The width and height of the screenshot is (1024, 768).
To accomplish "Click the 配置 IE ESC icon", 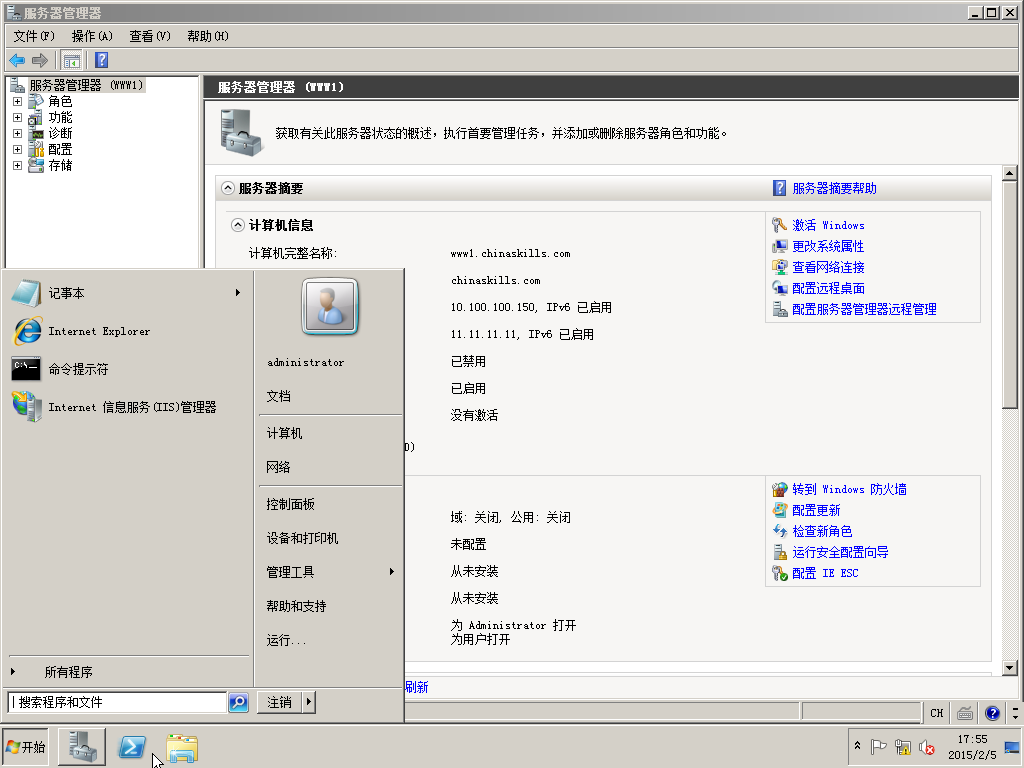I will click(x=780, y=573).
